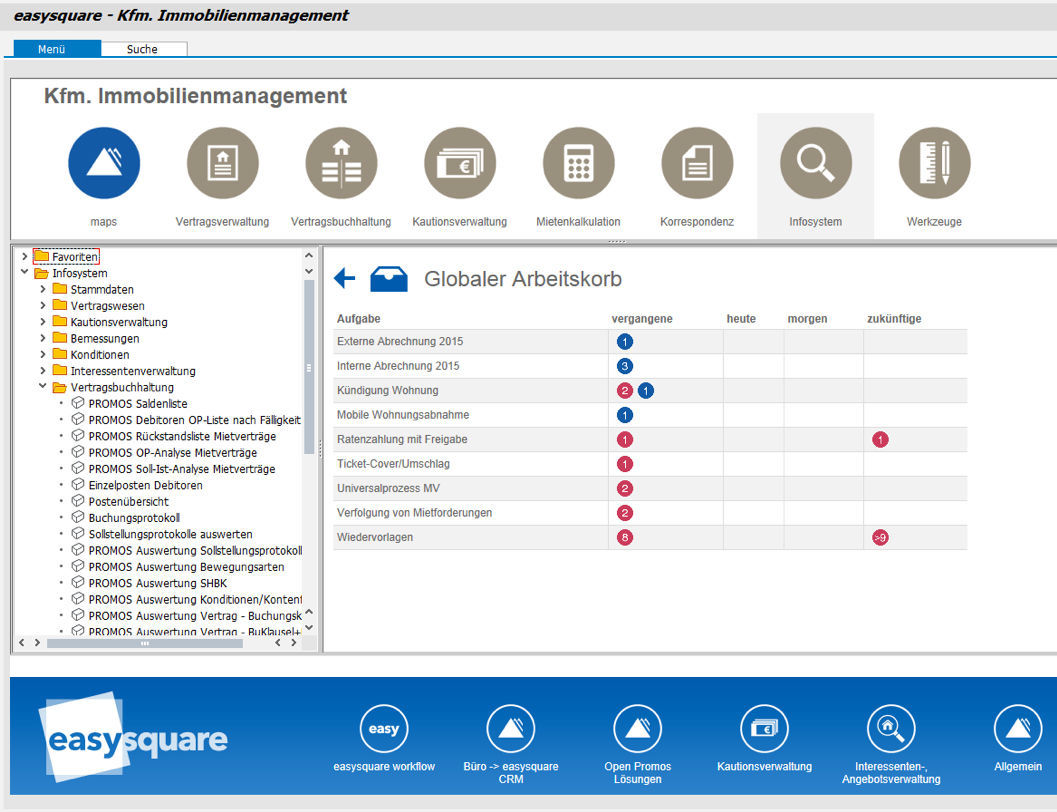Image resolution: width=1057 pixels, height=812 pixels.
Task: Expand the Stammdaten folder
Action: 41,289
